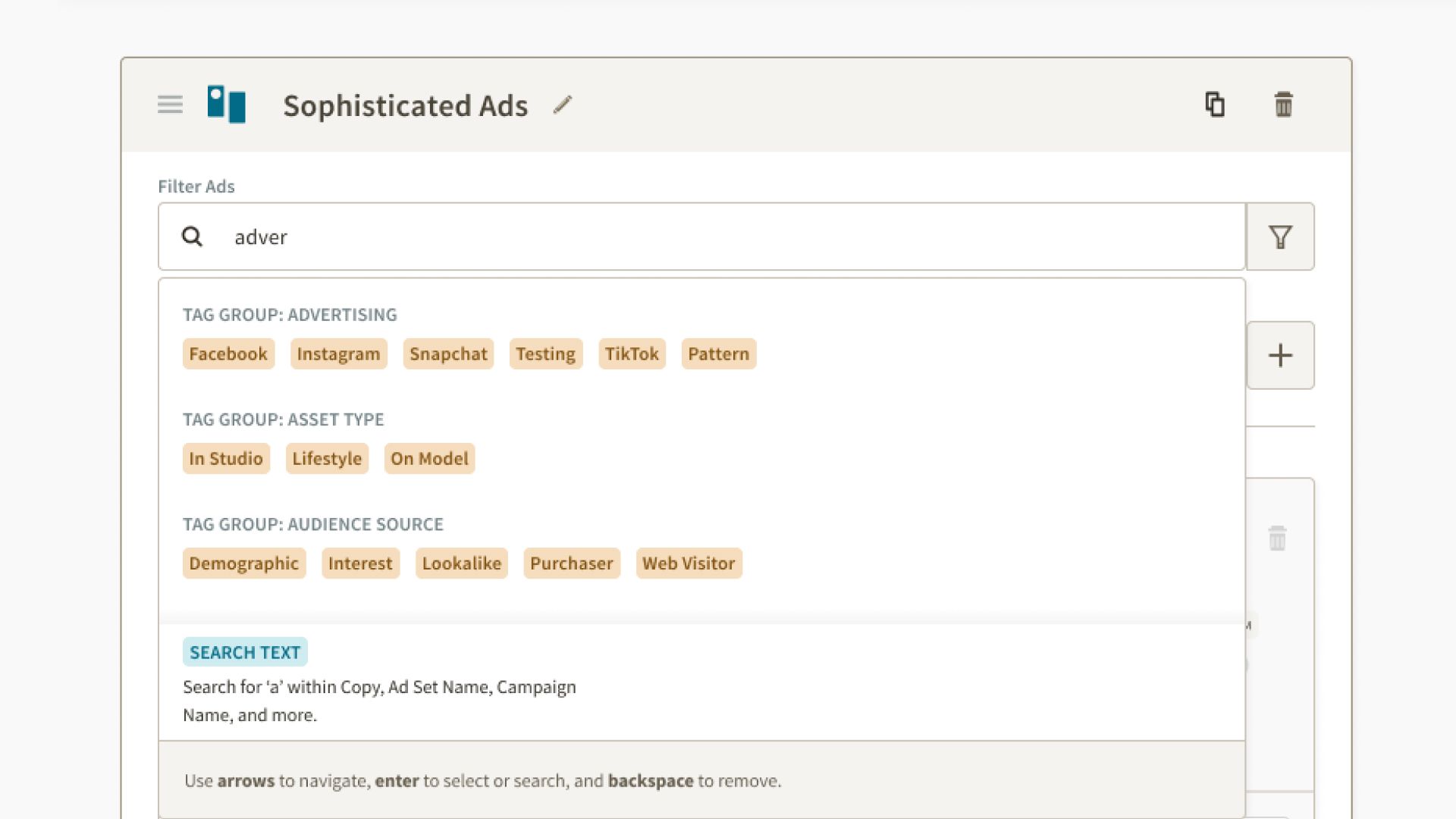Click the header trash delete icon
This screenshot has width=1456, height=819.
coord(1283,105)
